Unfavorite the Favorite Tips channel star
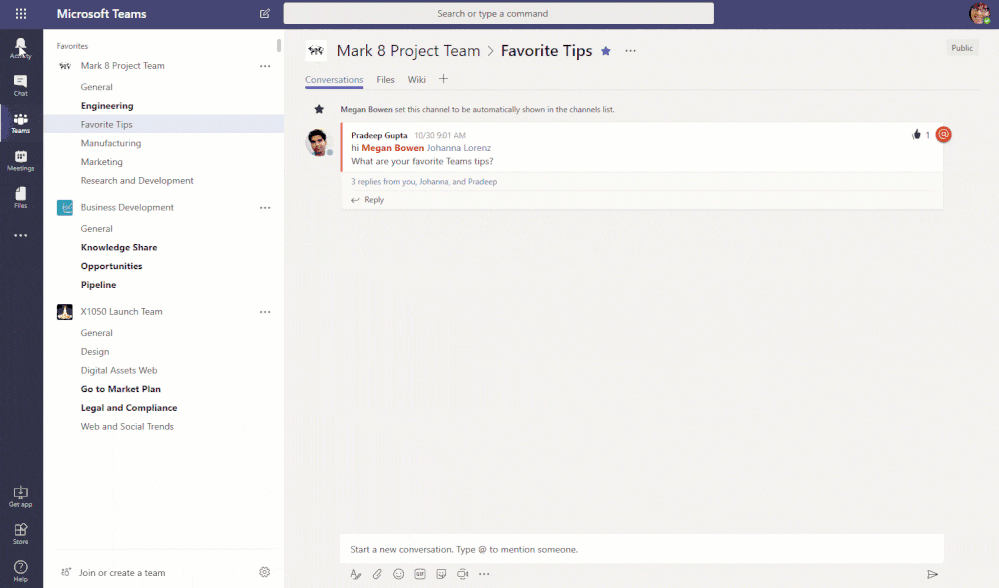 point(606,51)
